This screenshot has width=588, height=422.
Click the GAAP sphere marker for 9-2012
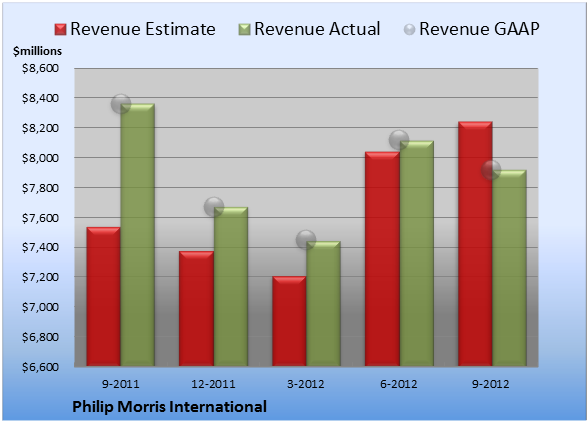(x=491, y=170)
